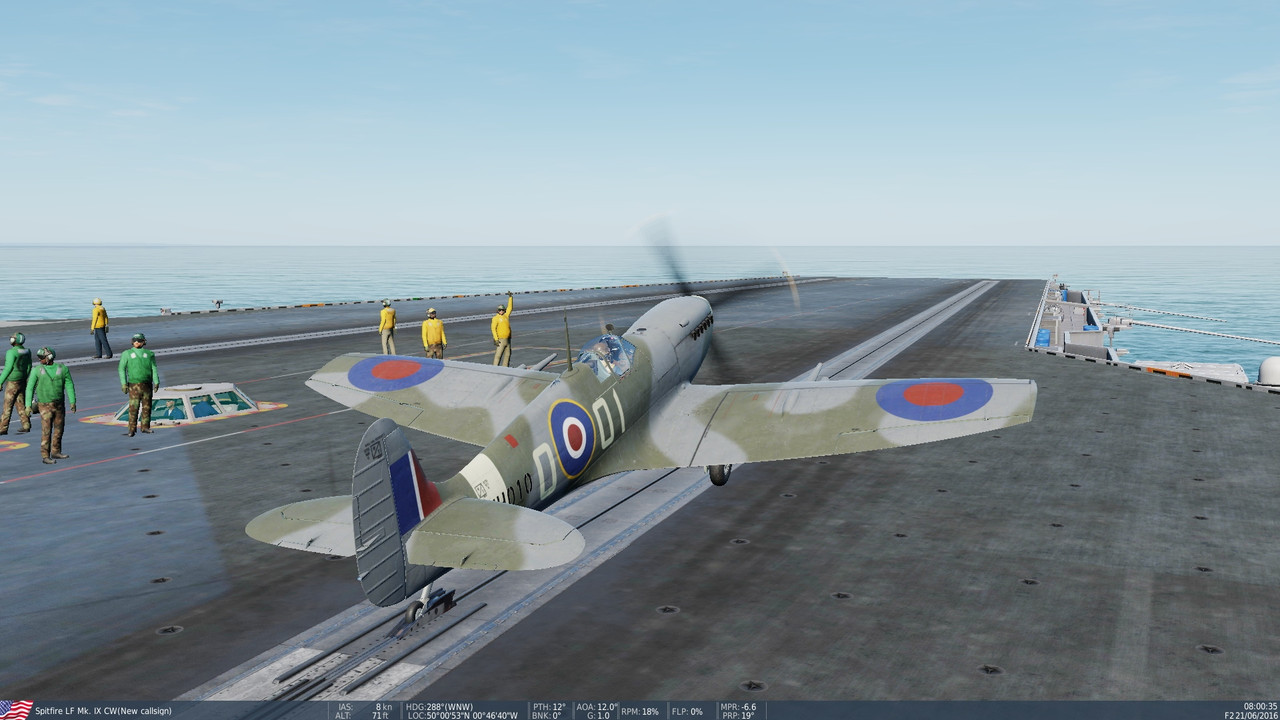Click the bank readout 'BNK: 0°'

coord(547,715)
